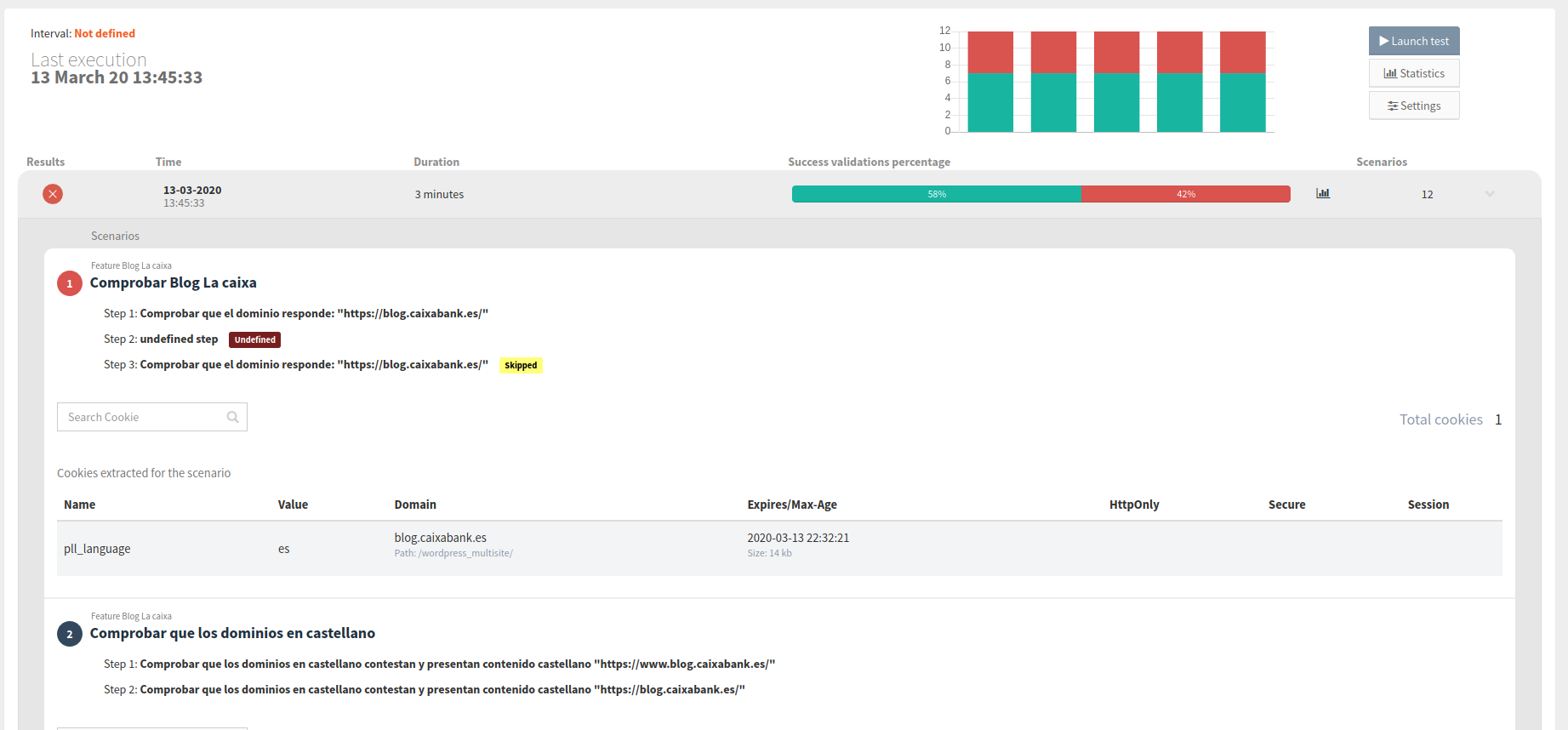Click the Secure column header
Screen dimensions: 1568x730
pos(1286,505)
